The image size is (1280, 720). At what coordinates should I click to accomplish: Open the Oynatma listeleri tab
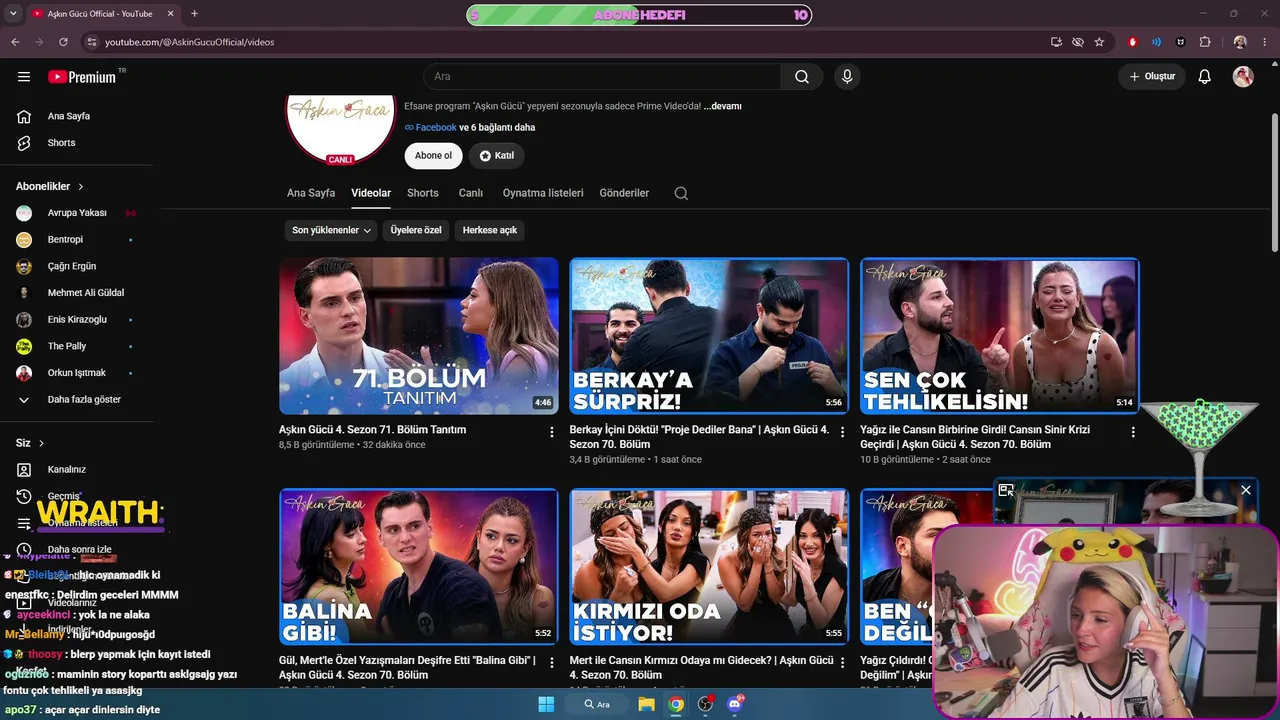point(543,193)
